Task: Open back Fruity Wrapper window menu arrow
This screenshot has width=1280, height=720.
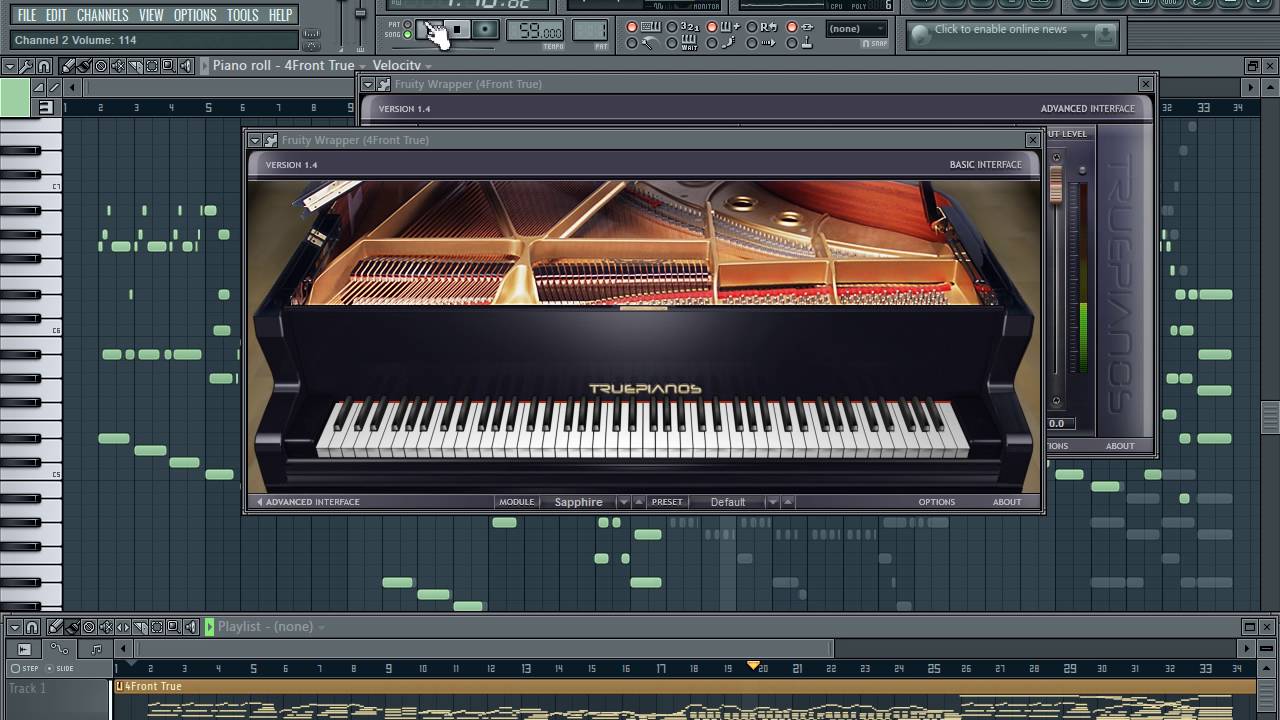Action: tap(368, 84)
